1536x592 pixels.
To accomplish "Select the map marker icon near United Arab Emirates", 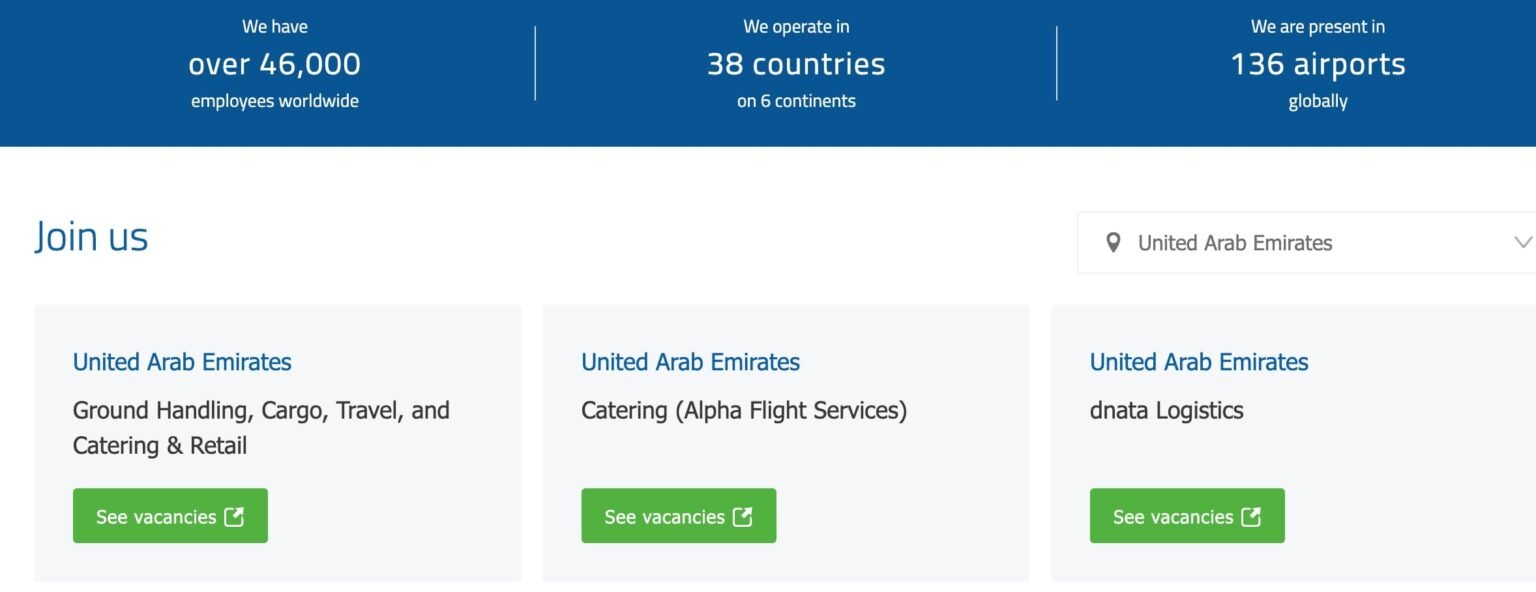I will tap(1113, 242).
